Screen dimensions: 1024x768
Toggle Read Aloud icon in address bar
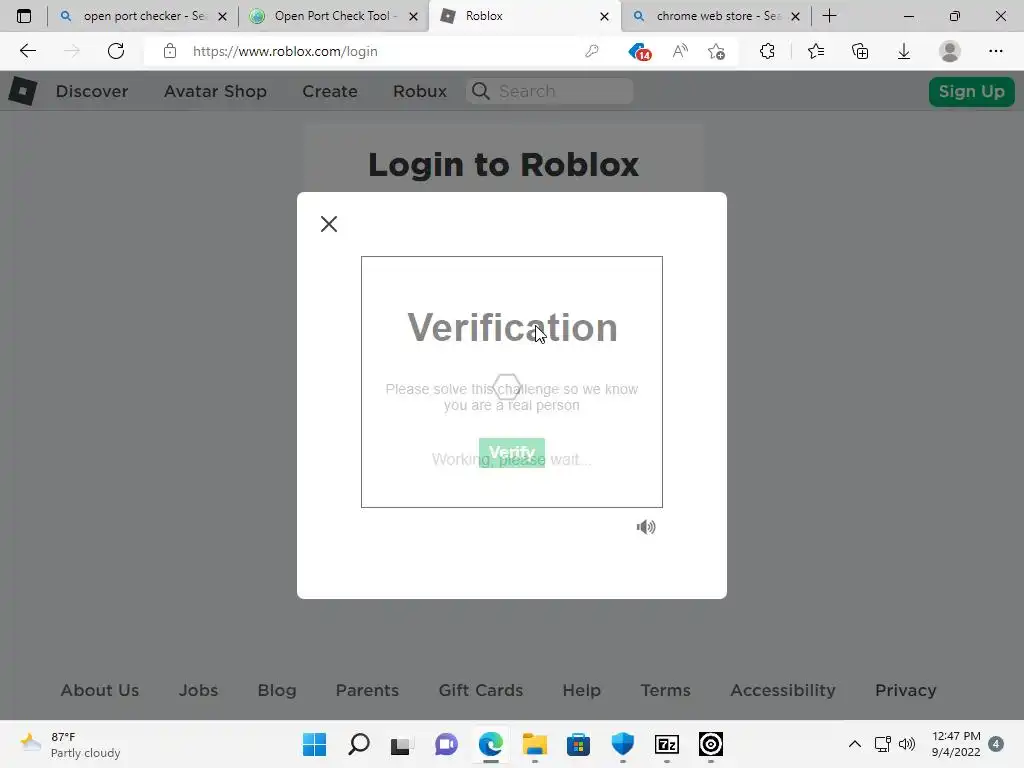[680, 51]
